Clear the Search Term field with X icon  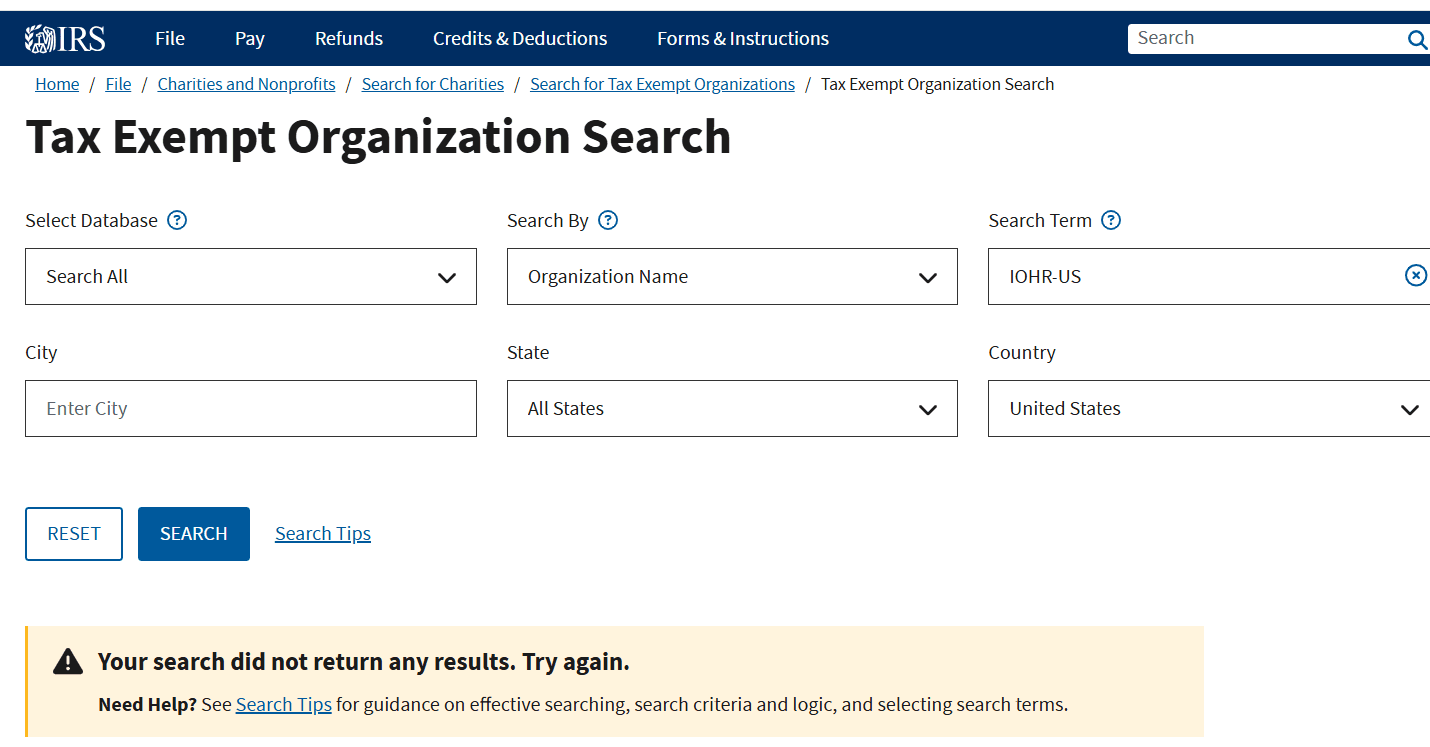pyautogui.click(x=1415, y=276)
